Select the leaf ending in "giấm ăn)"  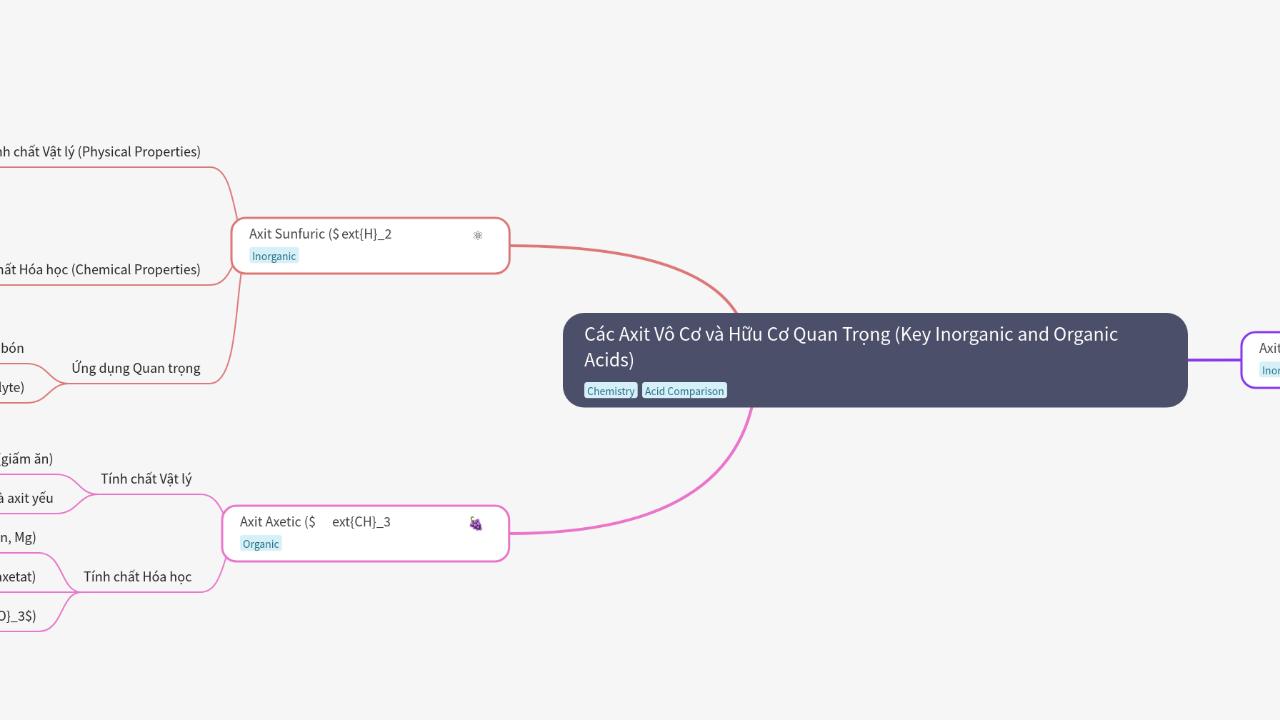pyautogui.click(x=26, y=459)
